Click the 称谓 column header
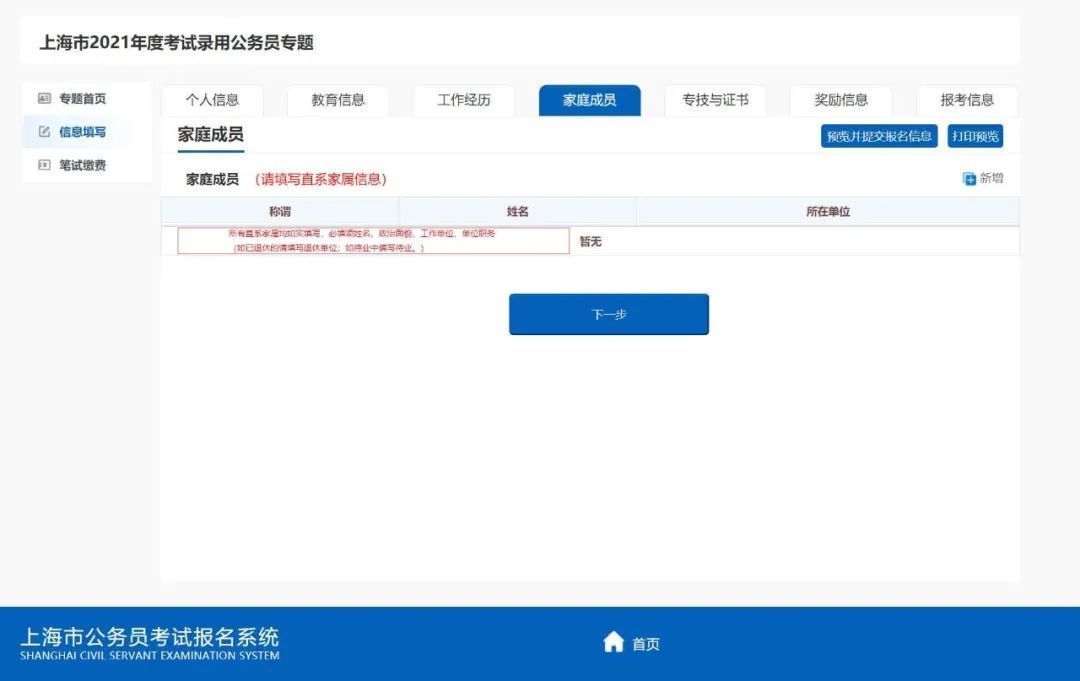This screenshot has width=1080, height=681. [280, 212]
